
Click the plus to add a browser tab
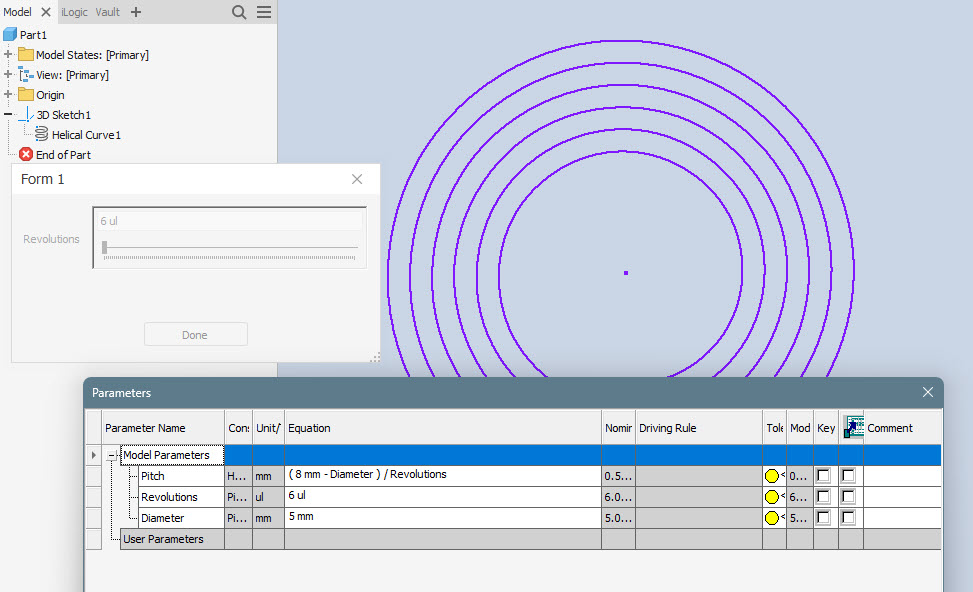(x=135, y=13)
